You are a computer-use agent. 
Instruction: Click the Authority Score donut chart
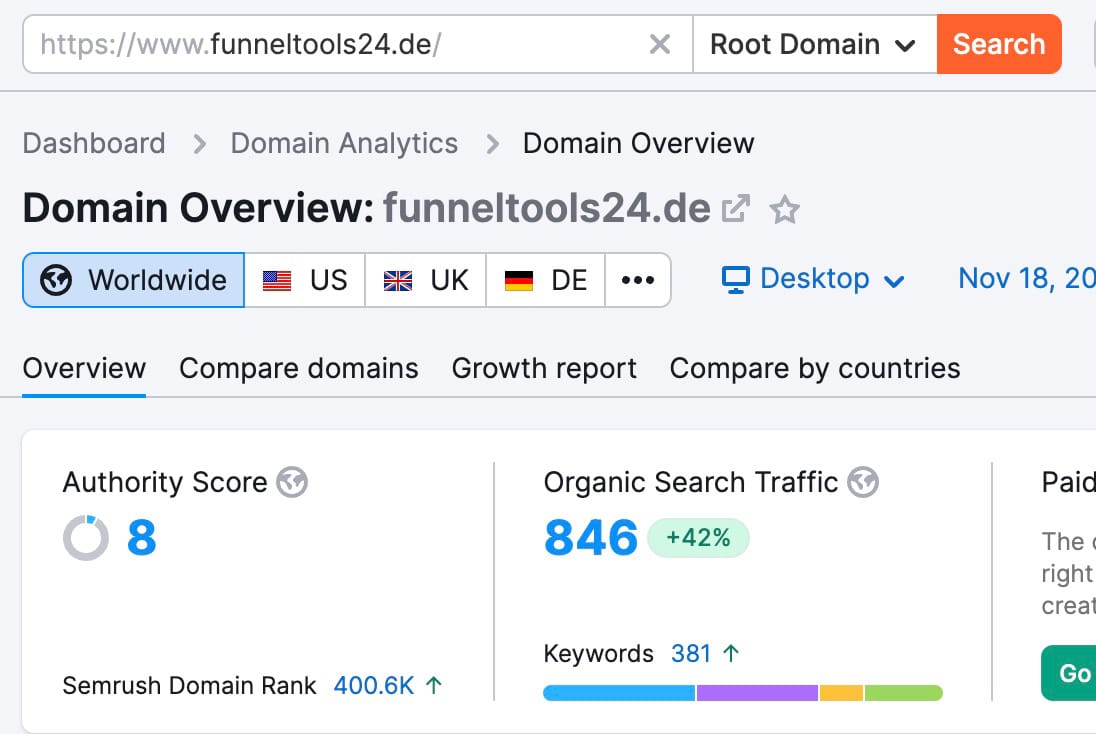(86, 538)
